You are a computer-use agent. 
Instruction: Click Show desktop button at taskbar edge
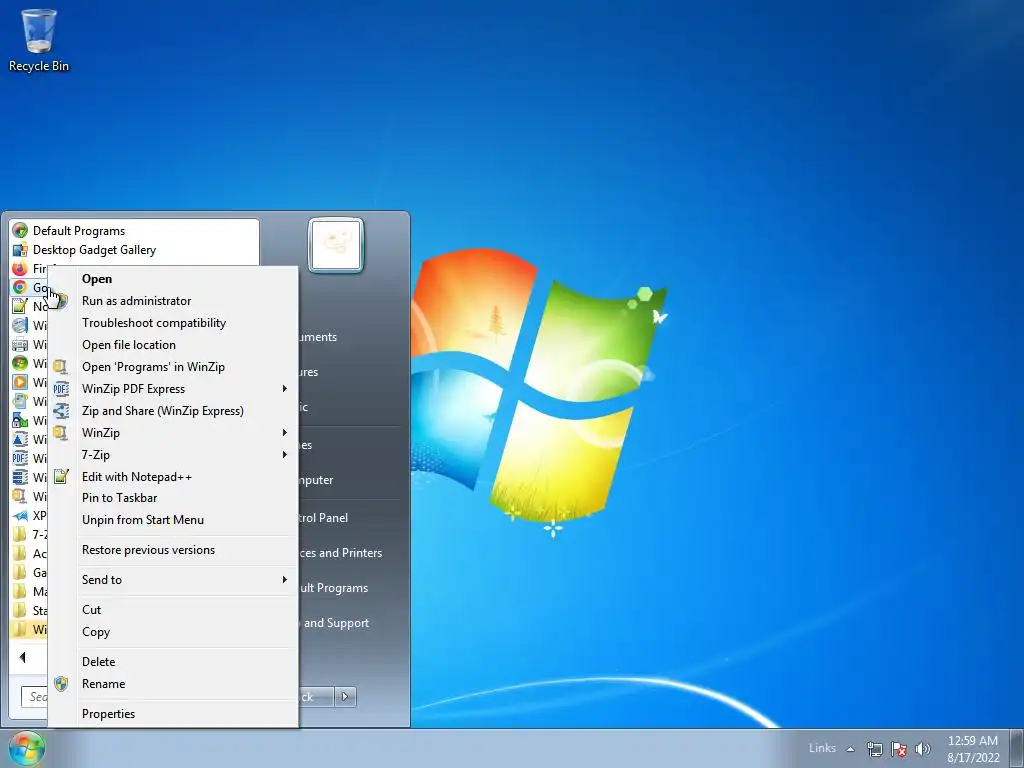1018,748
